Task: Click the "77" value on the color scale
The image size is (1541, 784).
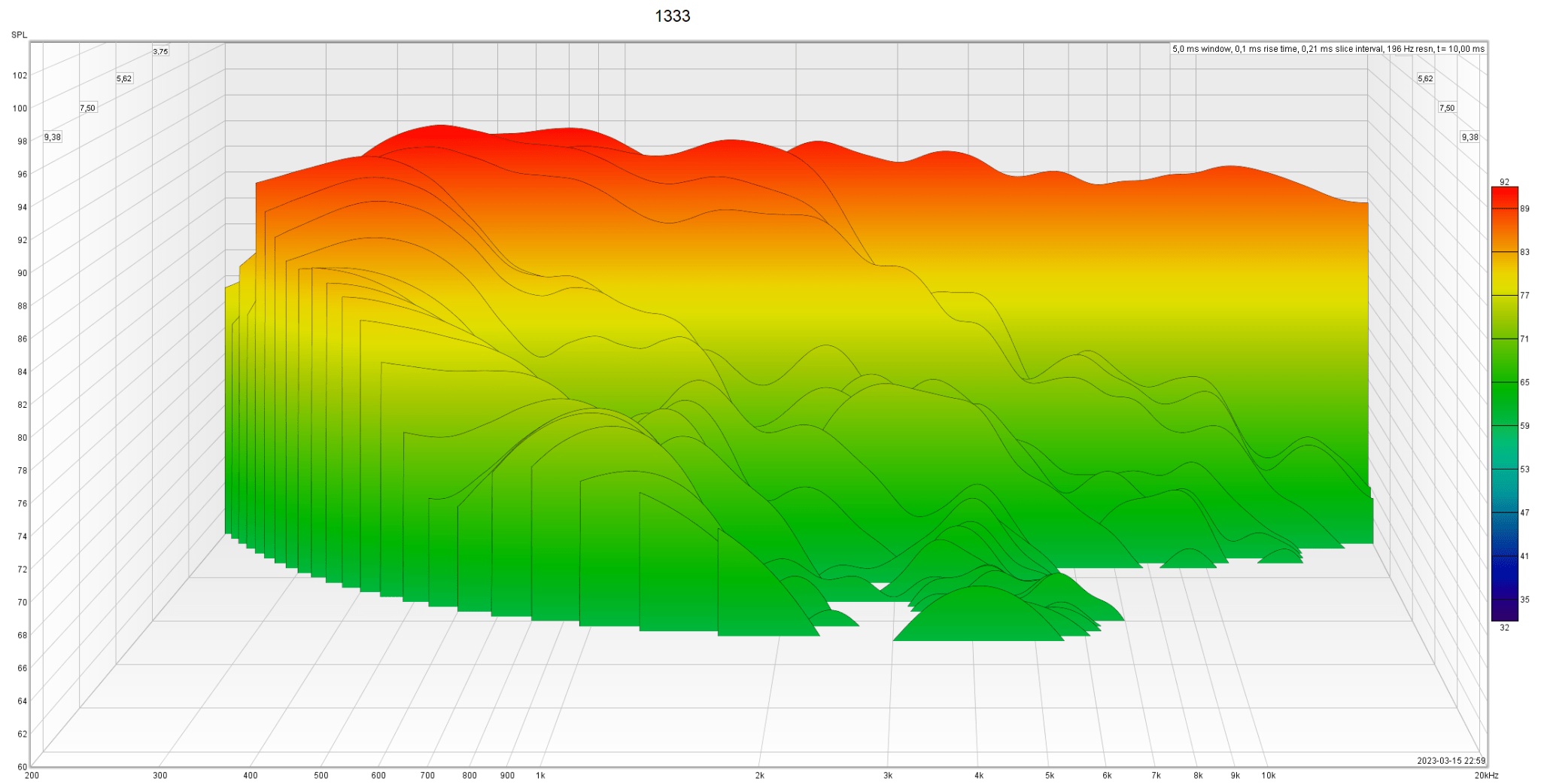Action: tap(1524, 296)
